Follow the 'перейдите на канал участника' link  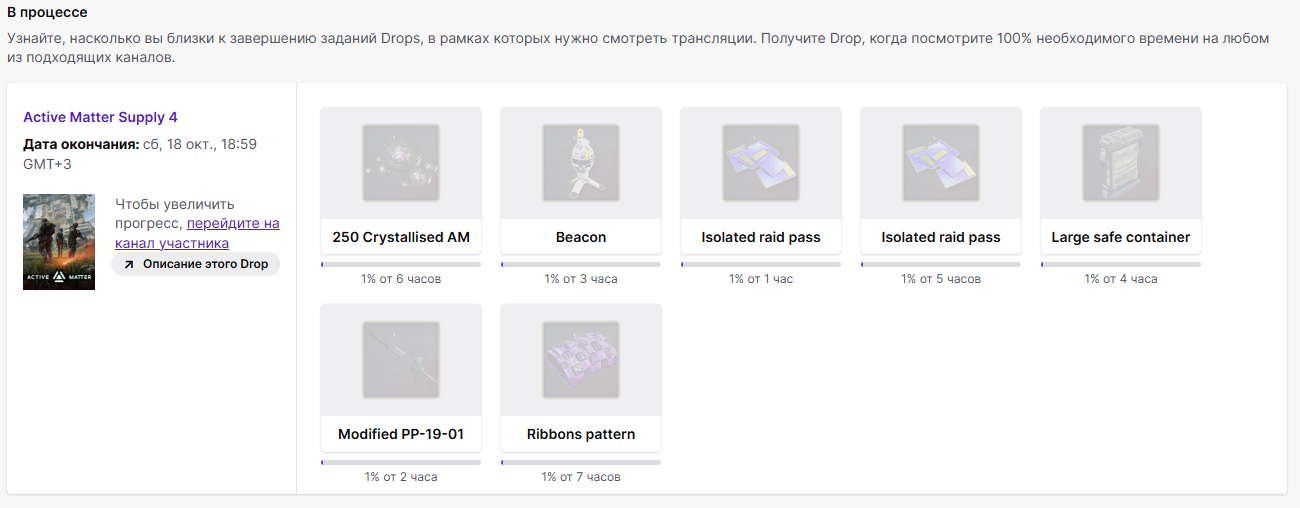(197, 233)
